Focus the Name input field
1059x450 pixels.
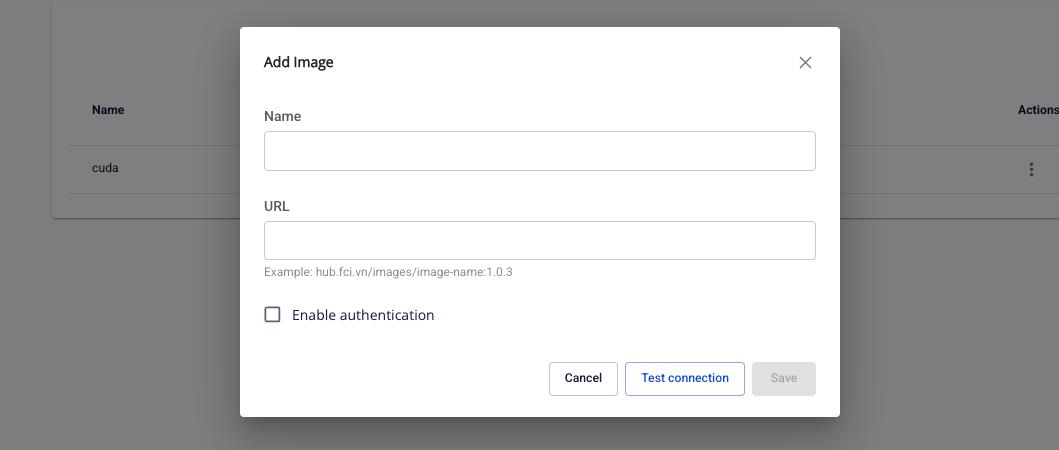click(539, 151)
